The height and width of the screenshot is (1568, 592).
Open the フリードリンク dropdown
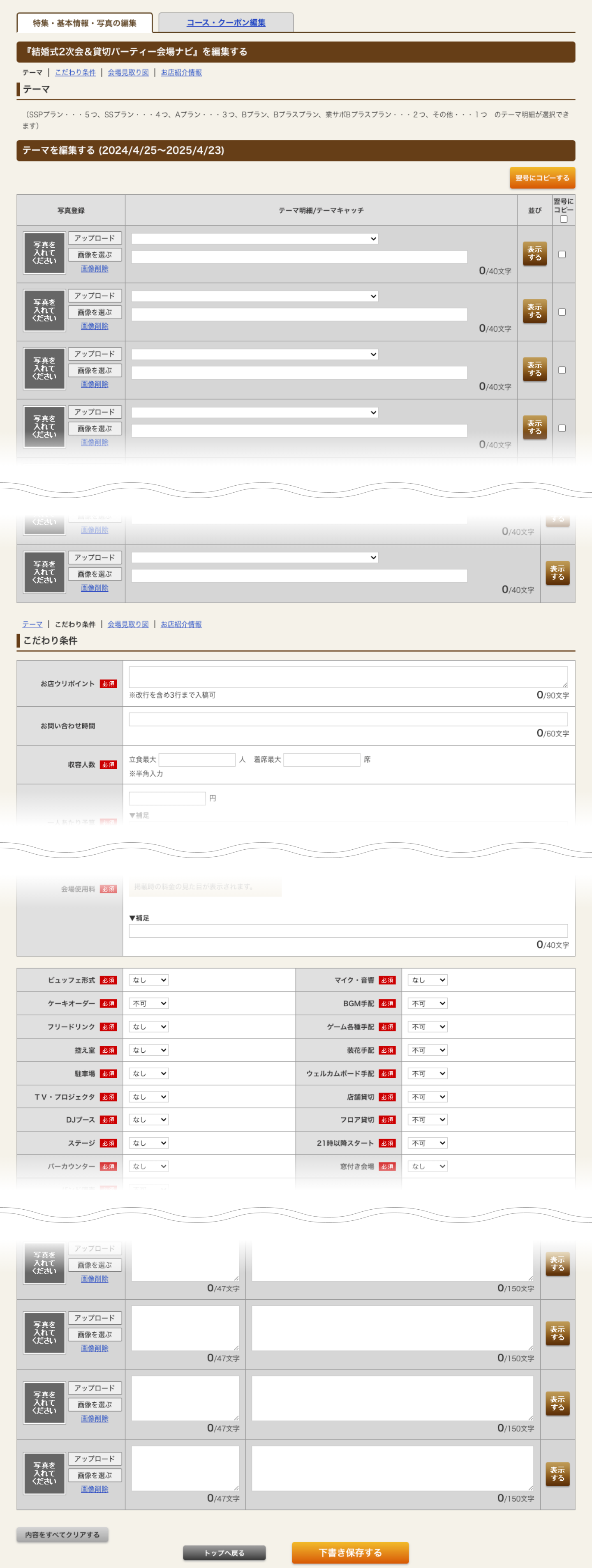[x=148, y=1027]
